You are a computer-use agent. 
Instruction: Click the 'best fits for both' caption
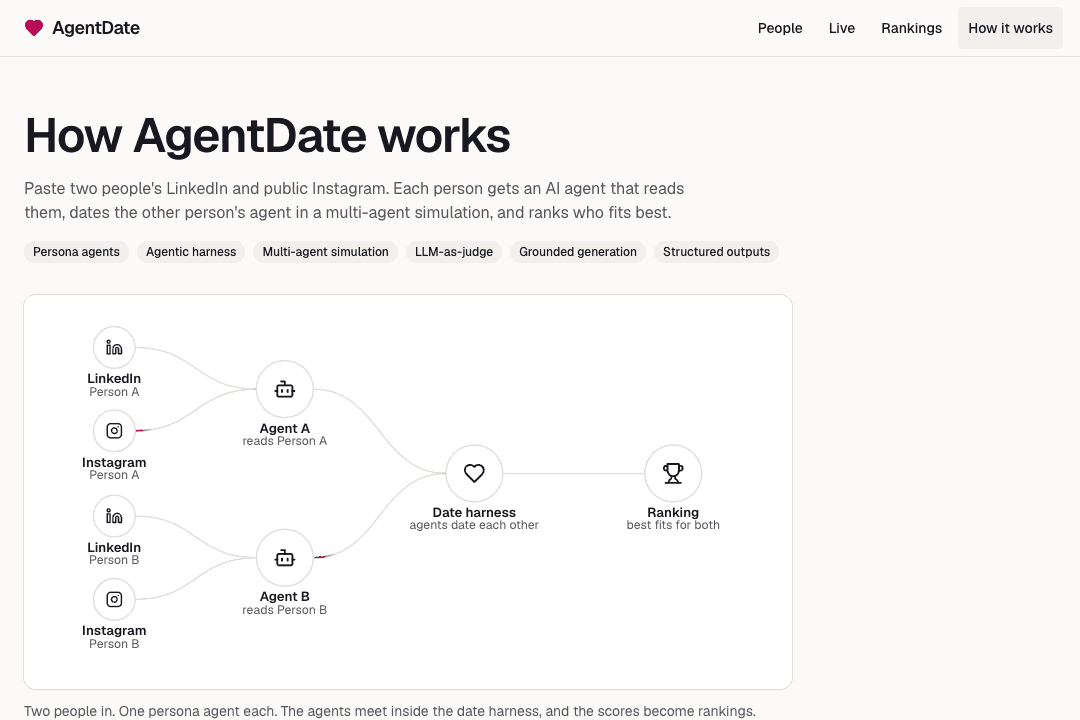[673, 525]
